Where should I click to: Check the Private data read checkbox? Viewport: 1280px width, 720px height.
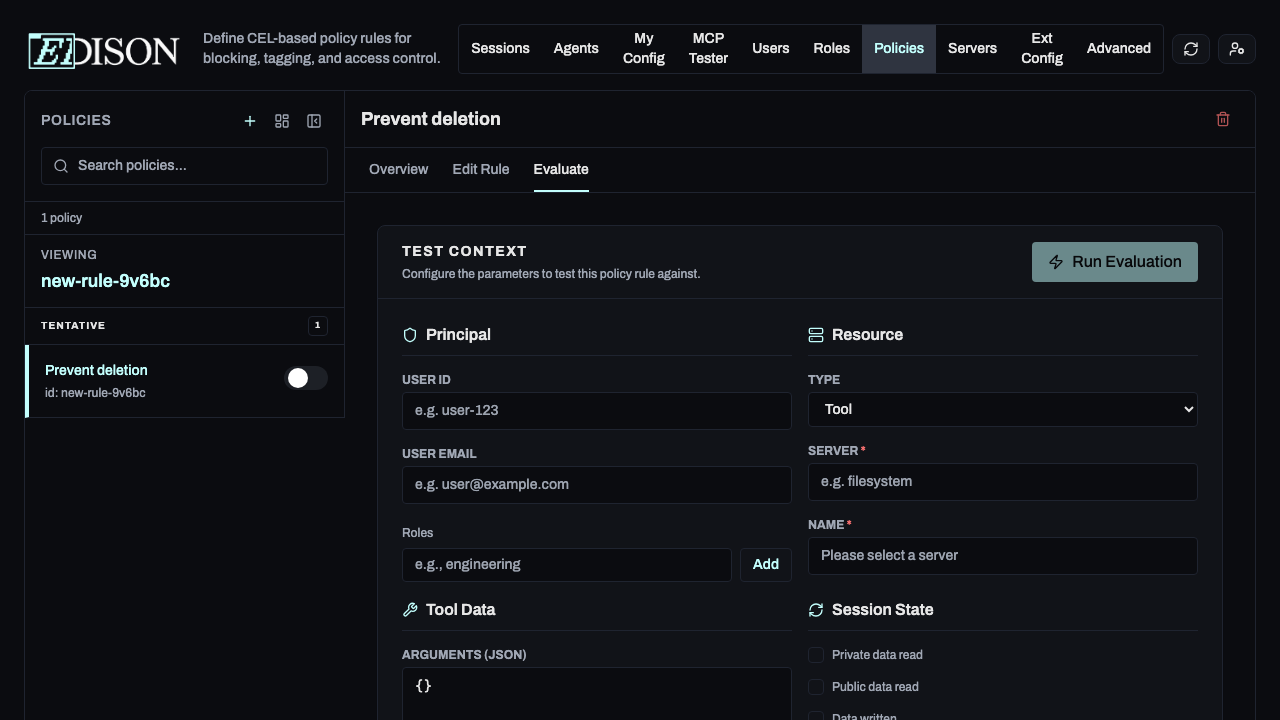coord(816,655)
